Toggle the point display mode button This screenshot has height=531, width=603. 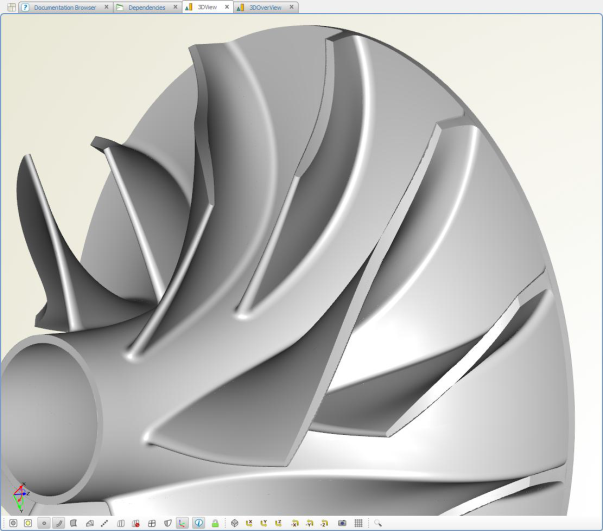[x=44, y=523]
